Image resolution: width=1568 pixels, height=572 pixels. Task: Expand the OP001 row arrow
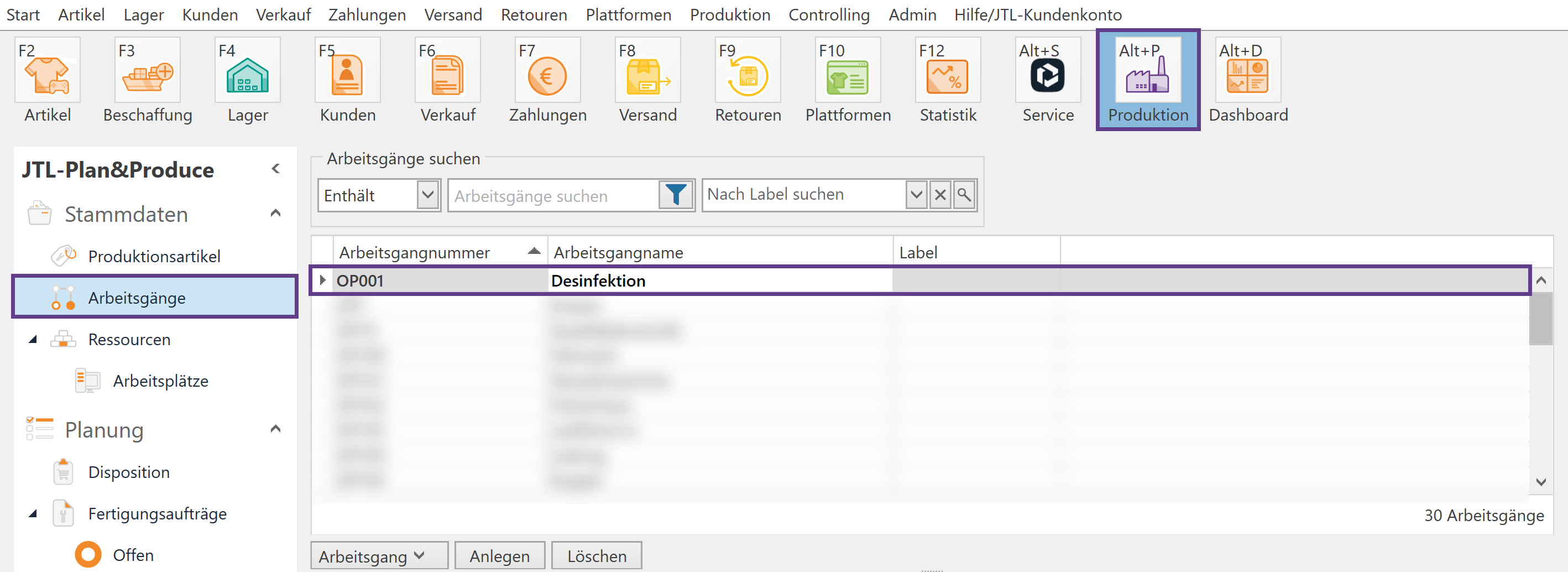pos(322,280)
